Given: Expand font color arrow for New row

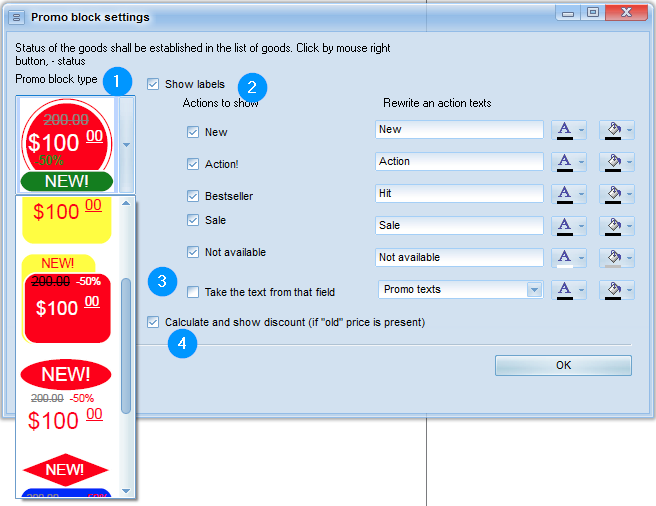Looking at the screenshot, I should [581, 130].
